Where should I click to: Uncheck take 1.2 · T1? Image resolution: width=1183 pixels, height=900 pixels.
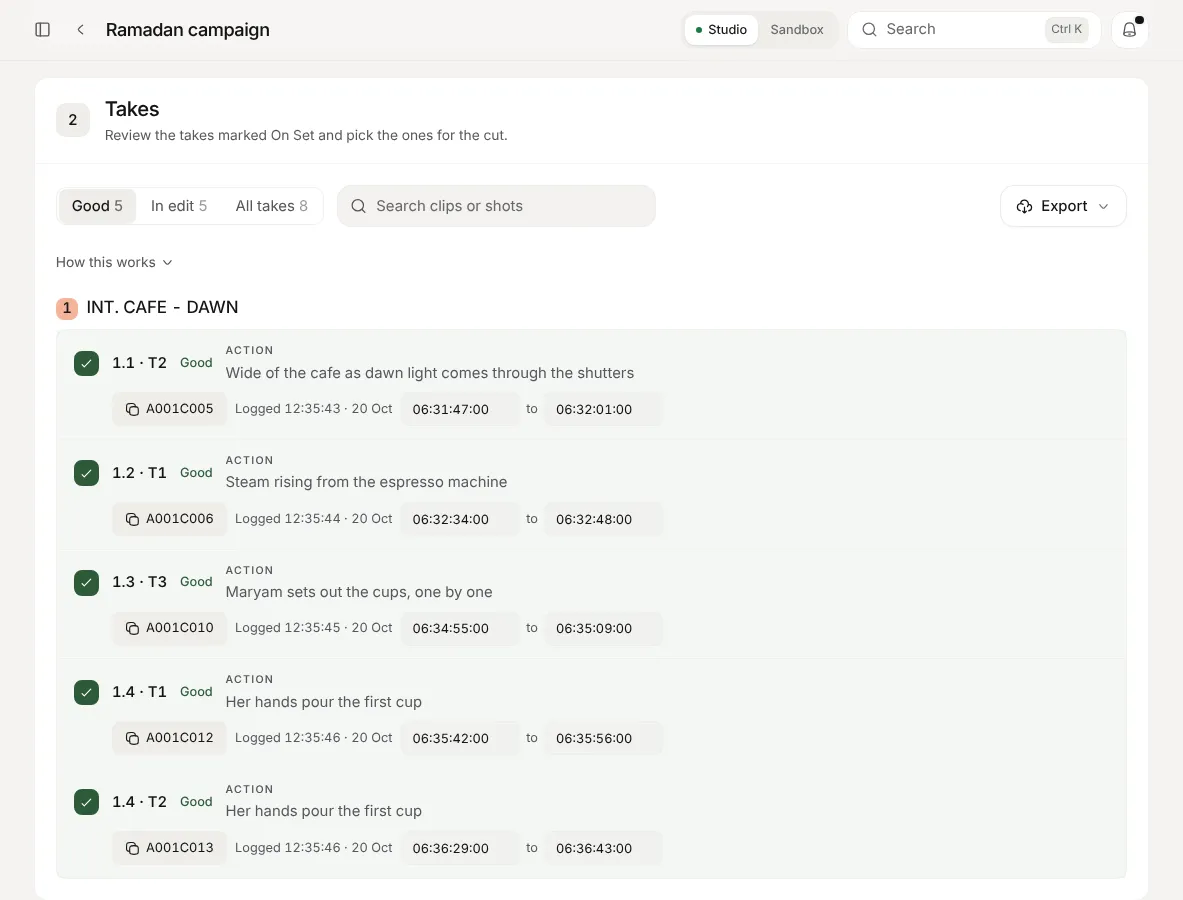tap(86, 473)
